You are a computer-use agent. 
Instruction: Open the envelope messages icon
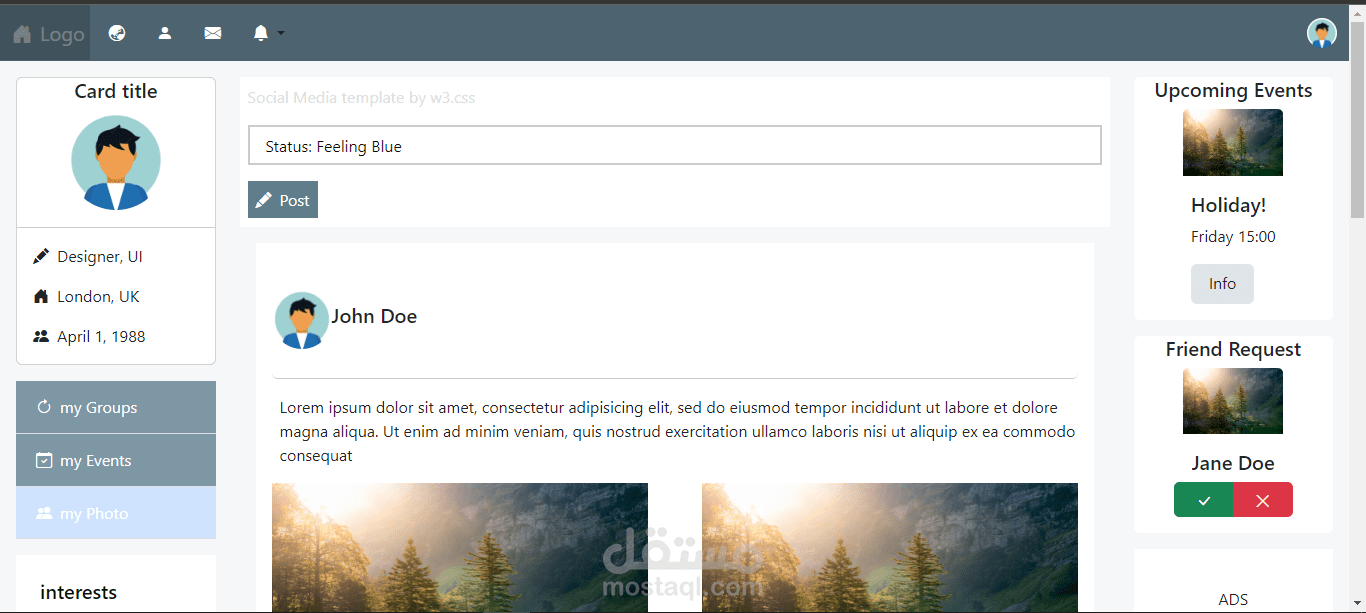[213, 33]
